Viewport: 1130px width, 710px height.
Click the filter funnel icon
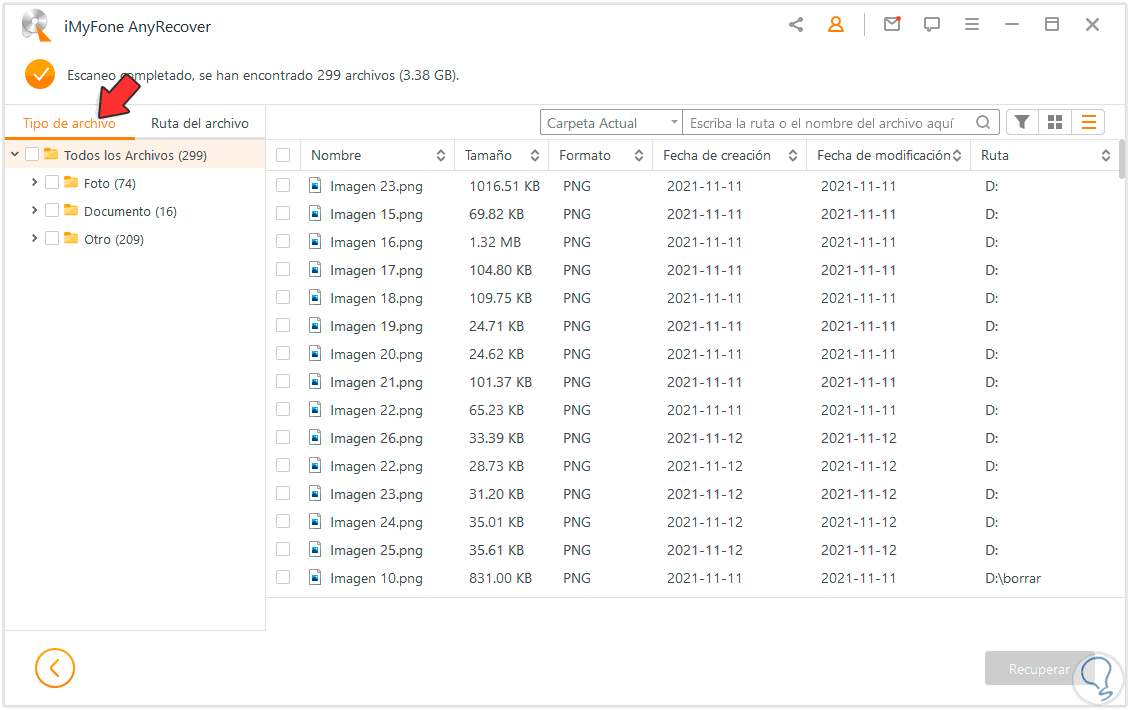click(1022, 122)
